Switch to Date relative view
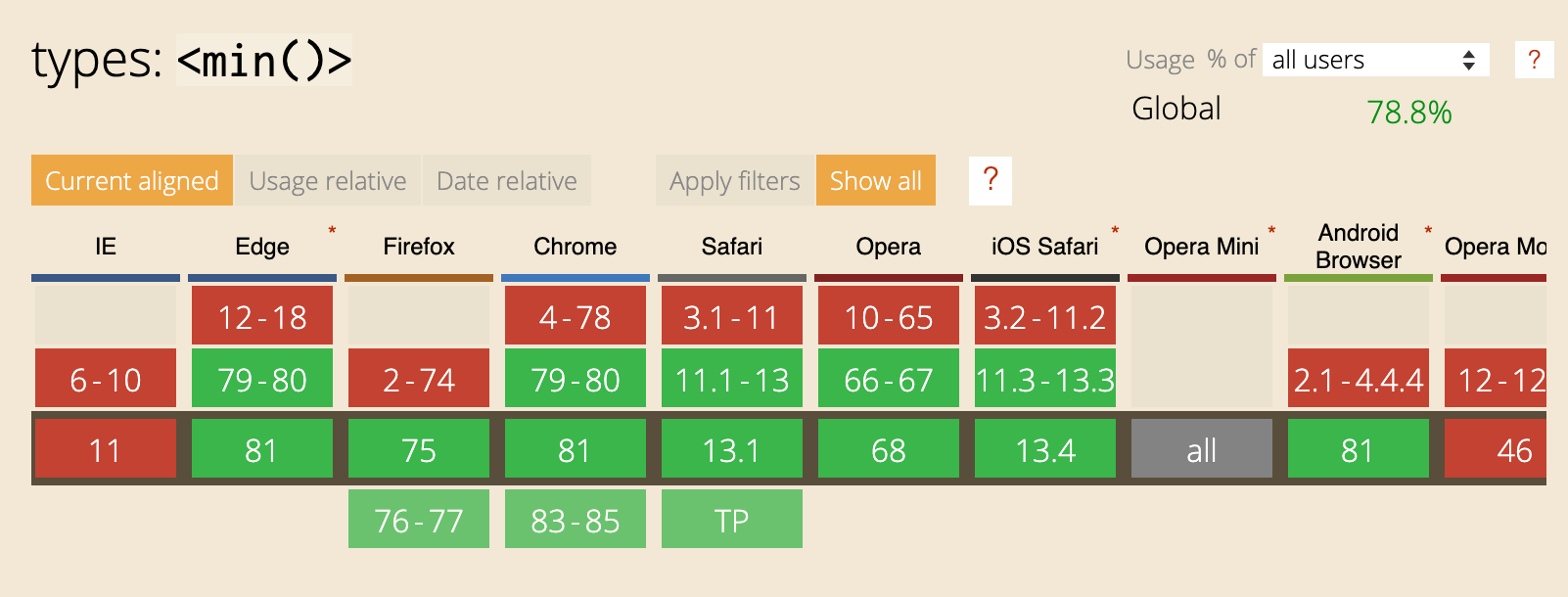This screenshot has height=597, width=1568. pyautogui.click(x=506, y=180)
